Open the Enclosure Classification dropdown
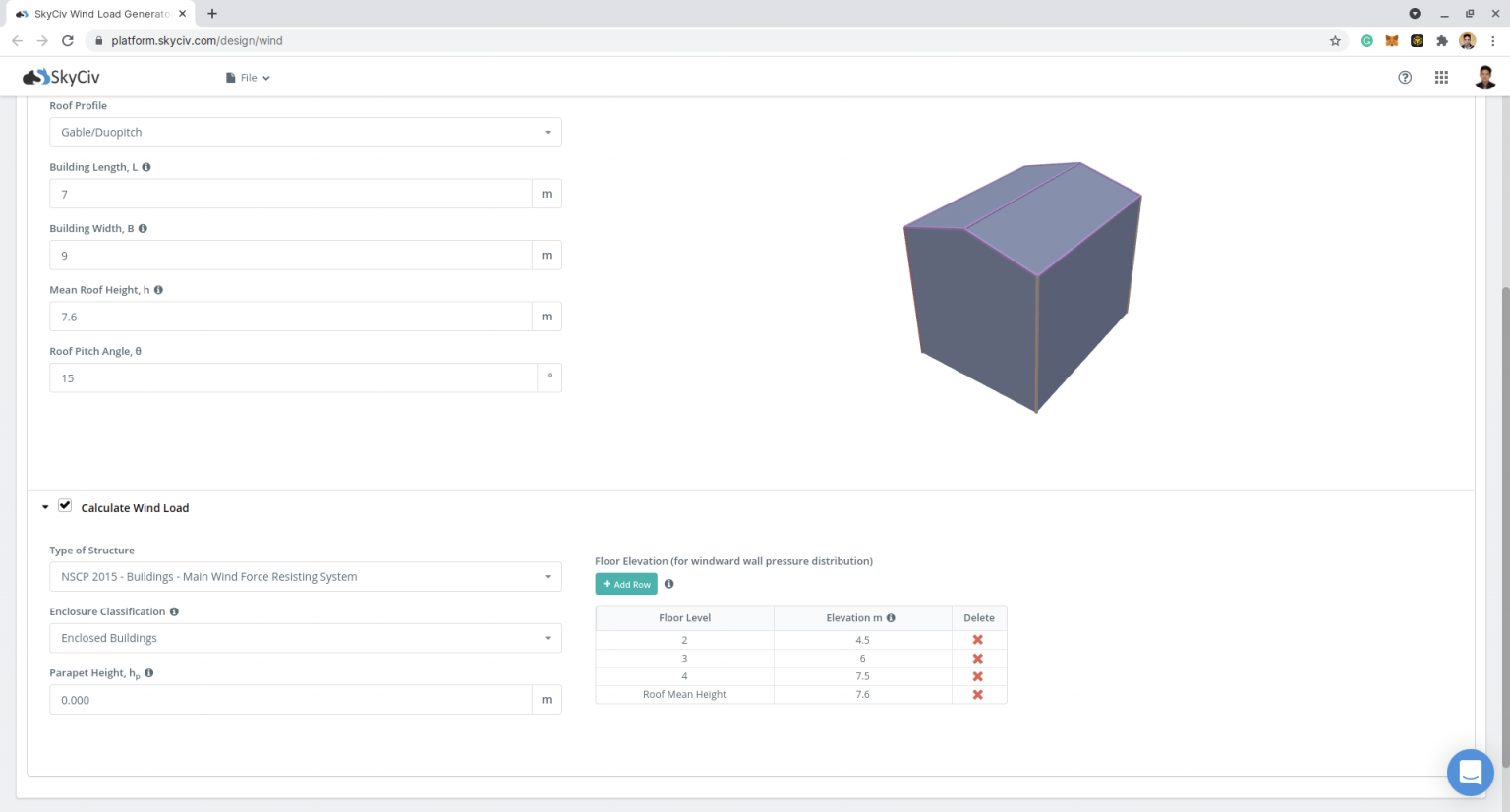This screenshot has width=1510, height=812. coord(305,638)
